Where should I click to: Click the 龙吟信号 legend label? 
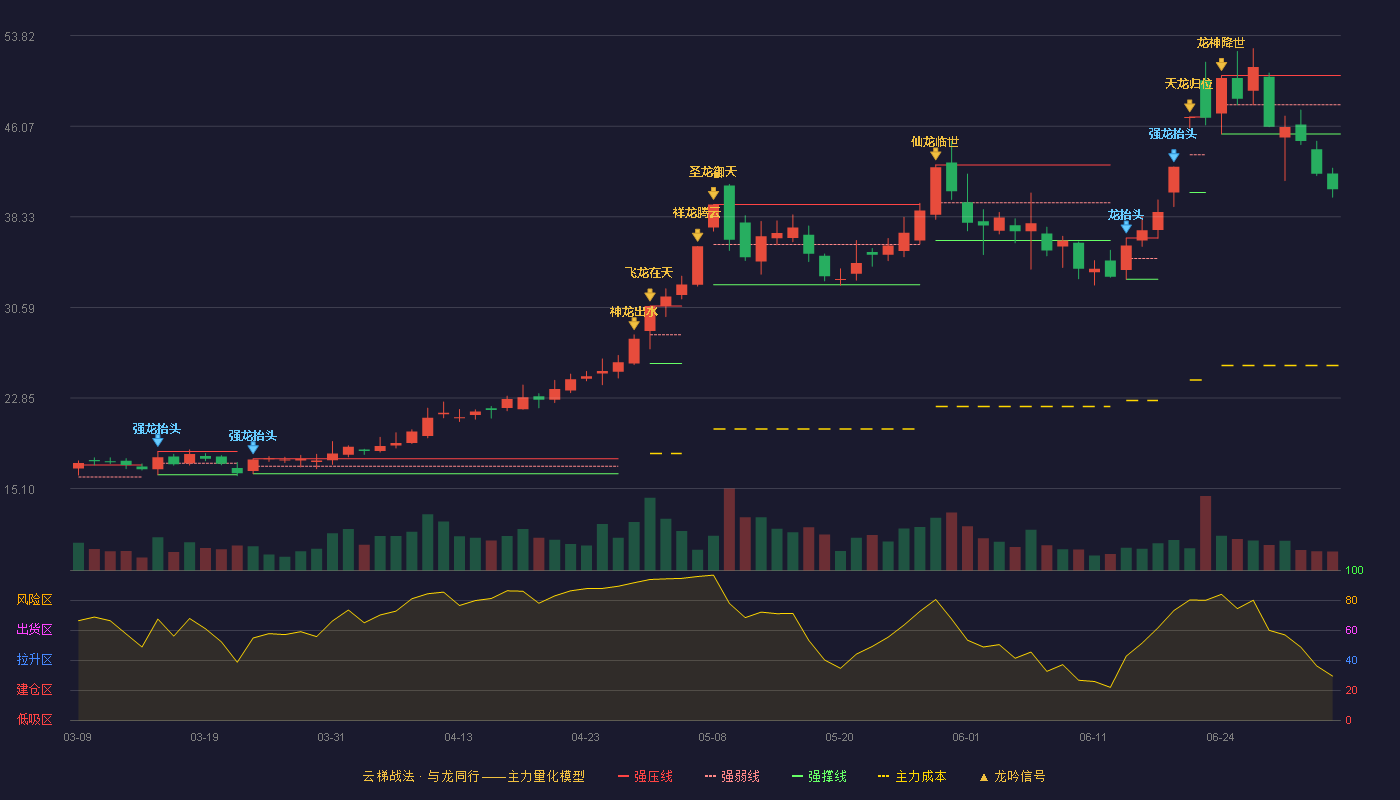[x=1020, y=776]
